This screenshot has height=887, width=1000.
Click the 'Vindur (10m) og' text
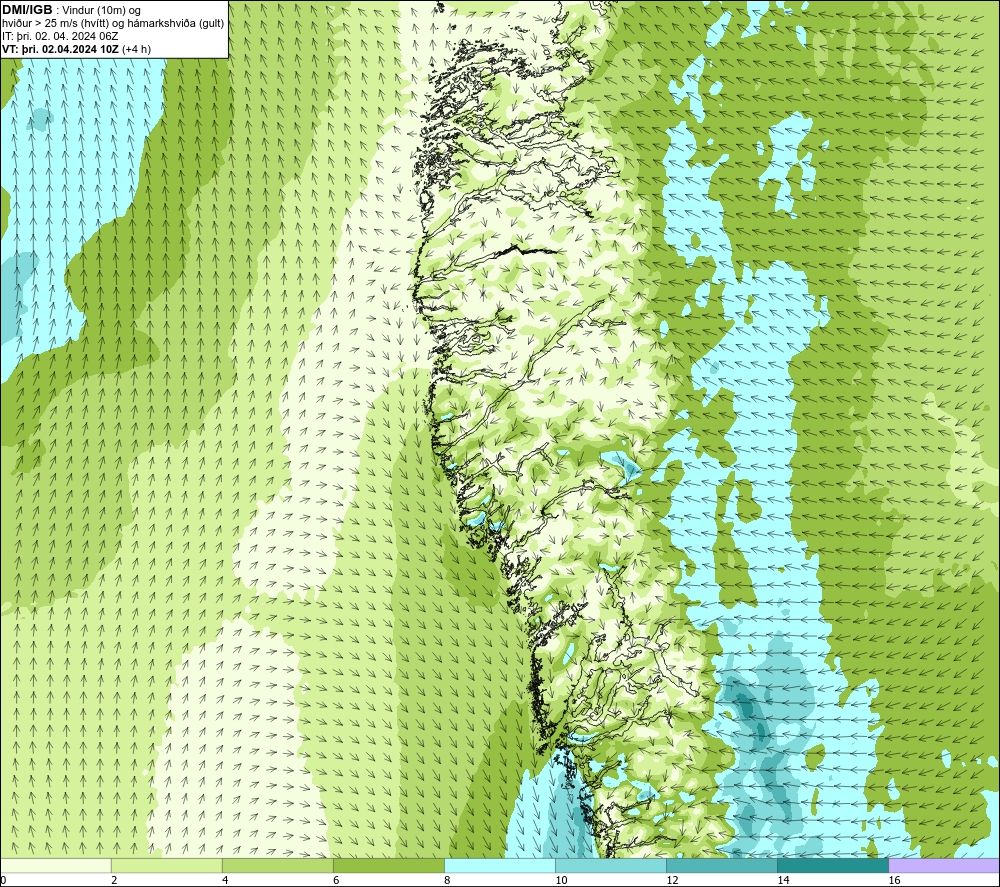tap(102, 11)
